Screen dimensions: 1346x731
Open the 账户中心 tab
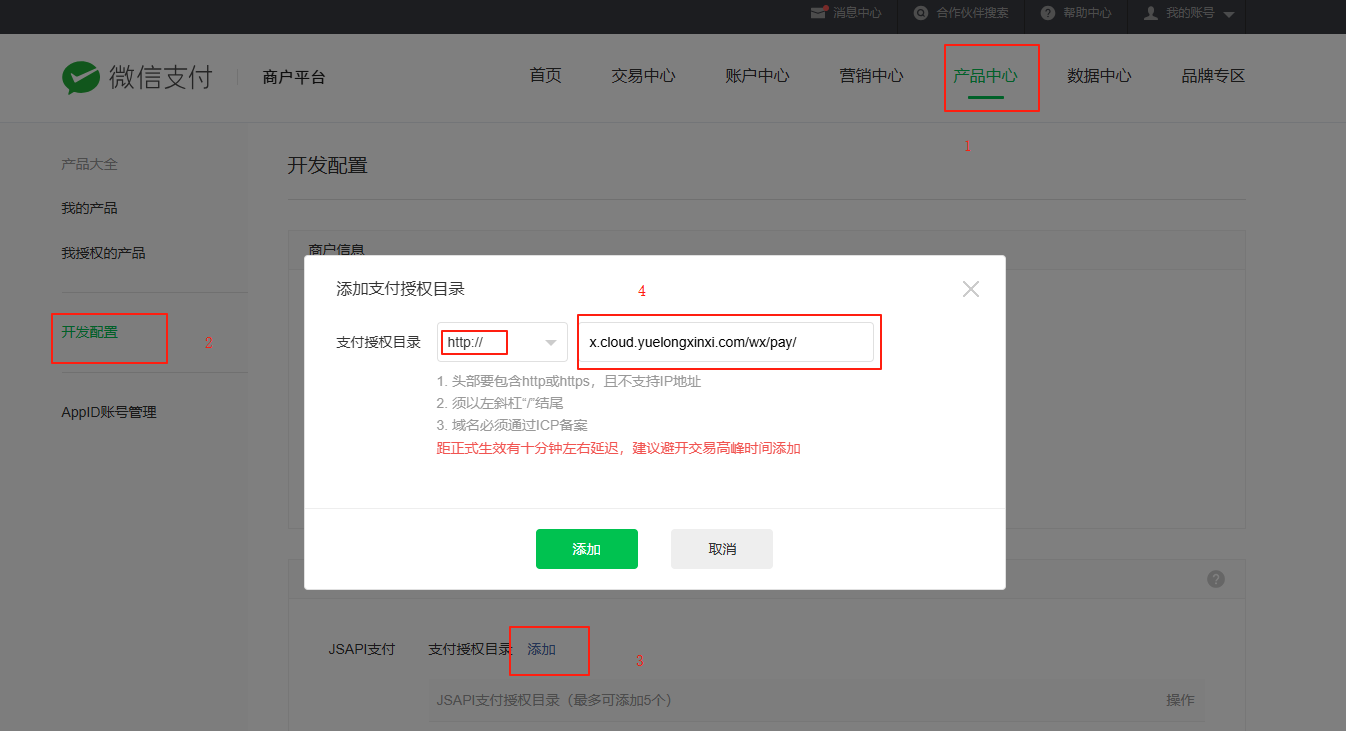pyautogui.click(x=757, y=76)
